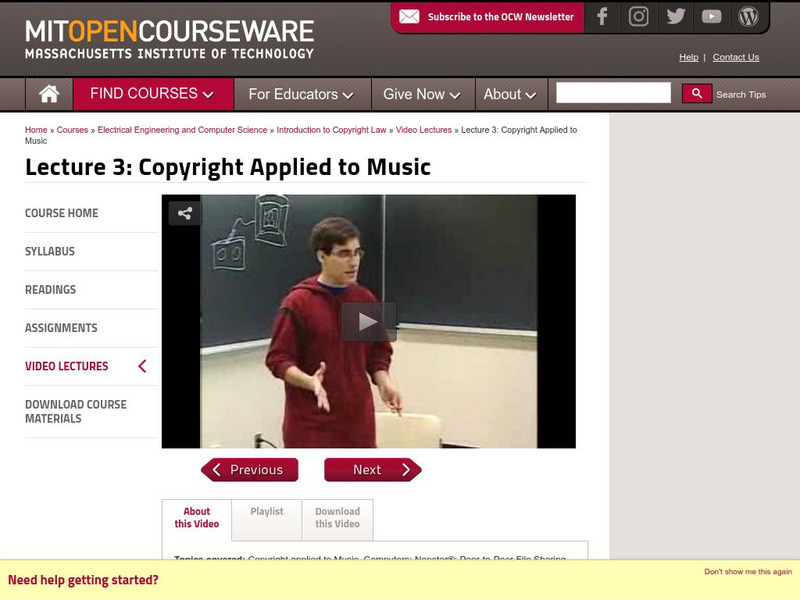
Task: Open Syllabus in sidebar
Action: pyautogui.click(x=50, y=252)
